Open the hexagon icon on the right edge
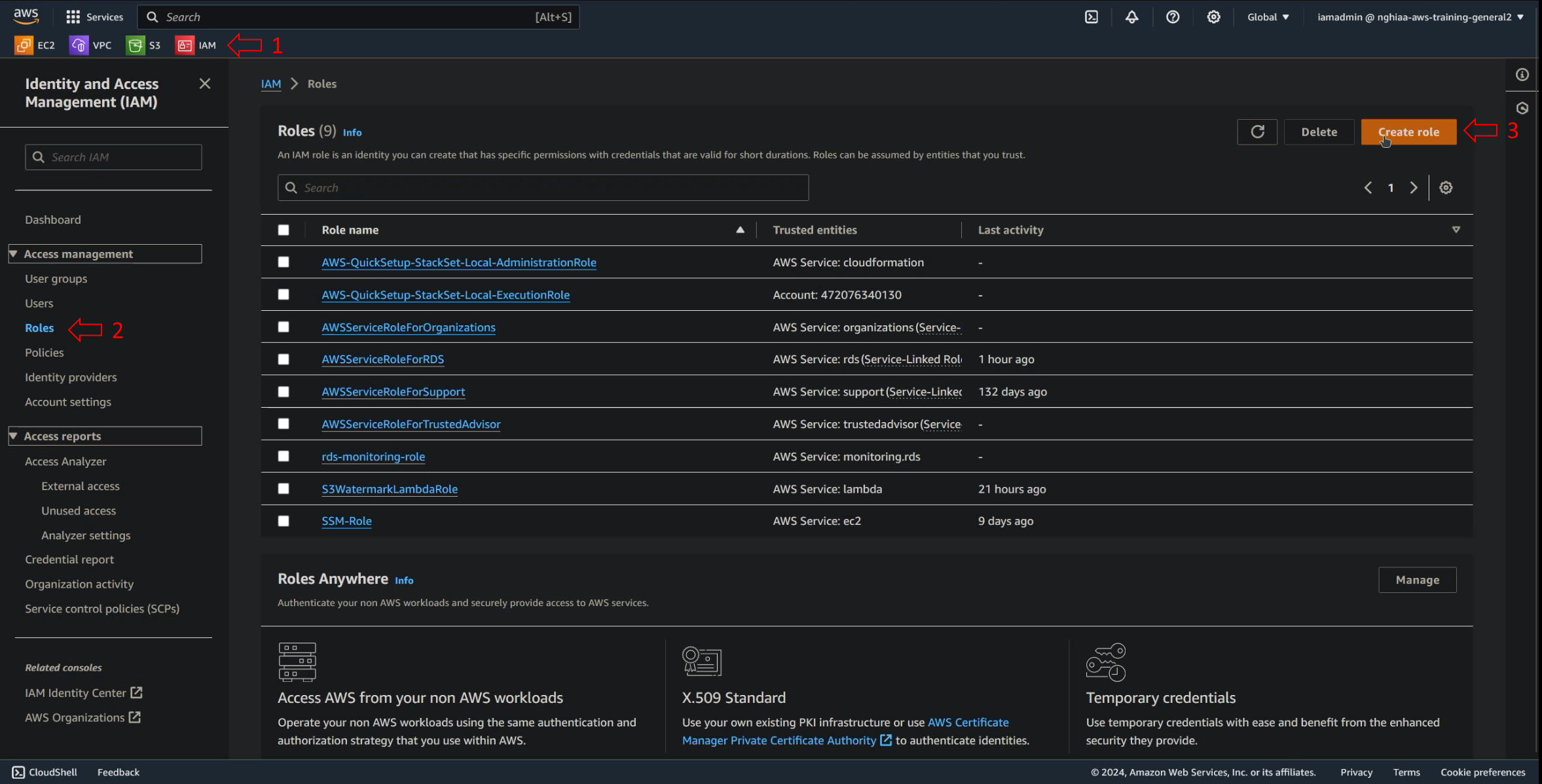This screenshot has height=784, width=1542. pyautogui.click(x=1522, y=108)
